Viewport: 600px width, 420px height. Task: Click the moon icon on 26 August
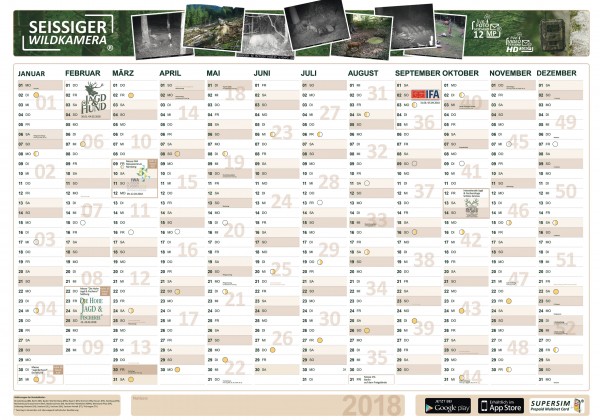[x=367, y=330]
